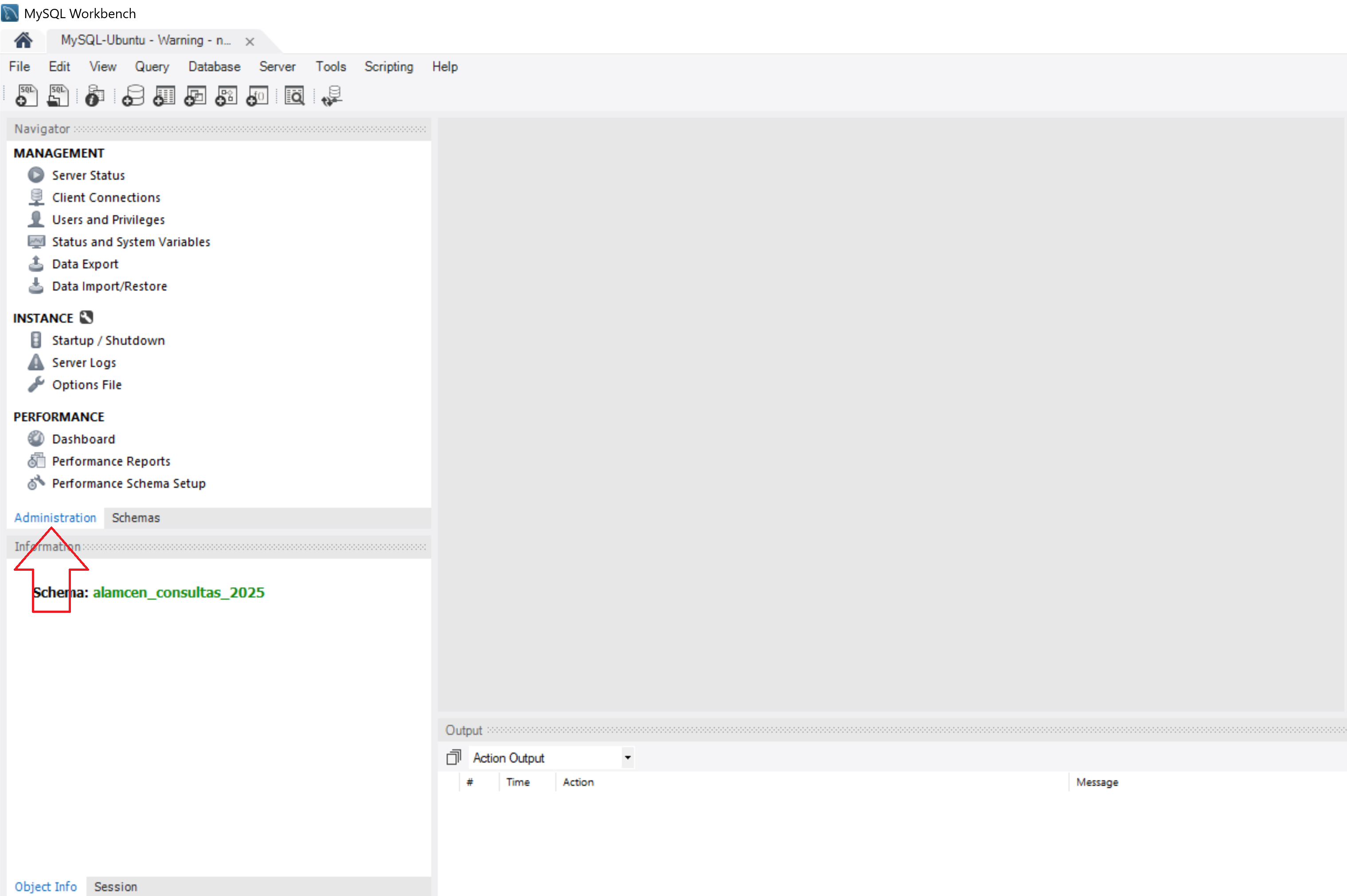The width and height of the screenshot is (1347, 896).
Task: Click the Options File wrench icon
Action: 36,385
